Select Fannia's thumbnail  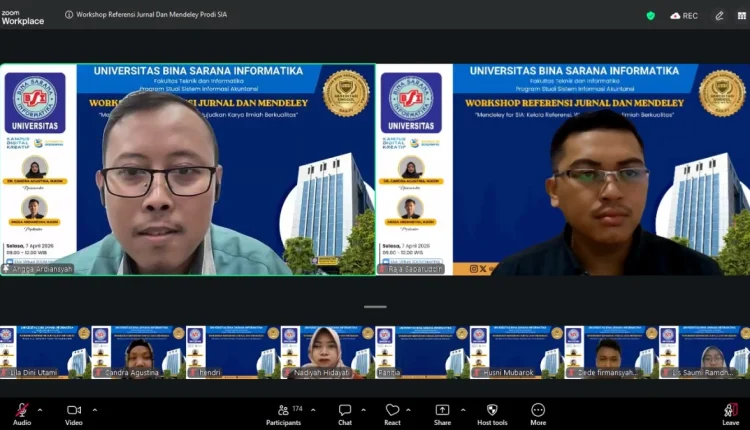pos(422,353)
